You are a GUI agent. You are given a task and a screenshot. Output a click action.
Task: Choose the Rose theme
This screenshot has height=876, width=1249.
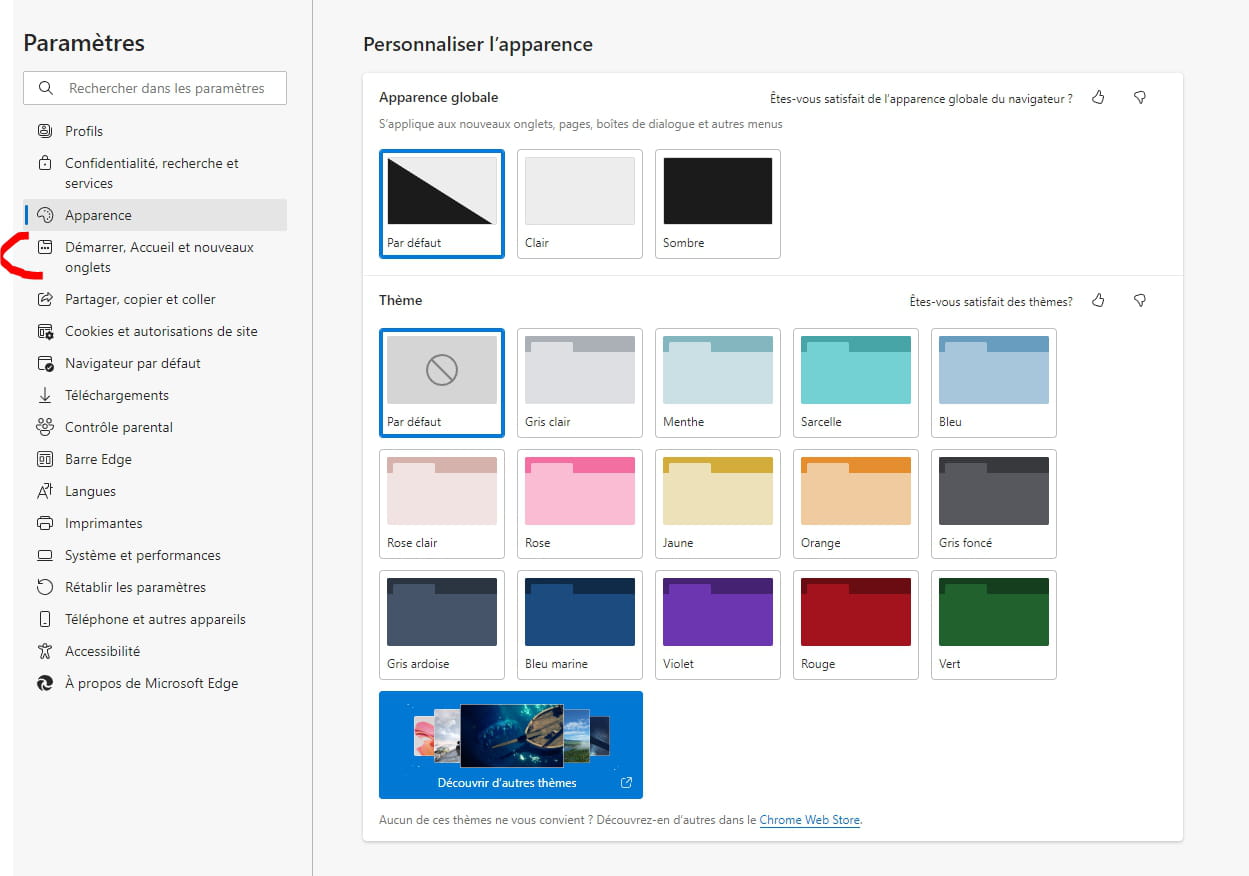pos(580,504)
